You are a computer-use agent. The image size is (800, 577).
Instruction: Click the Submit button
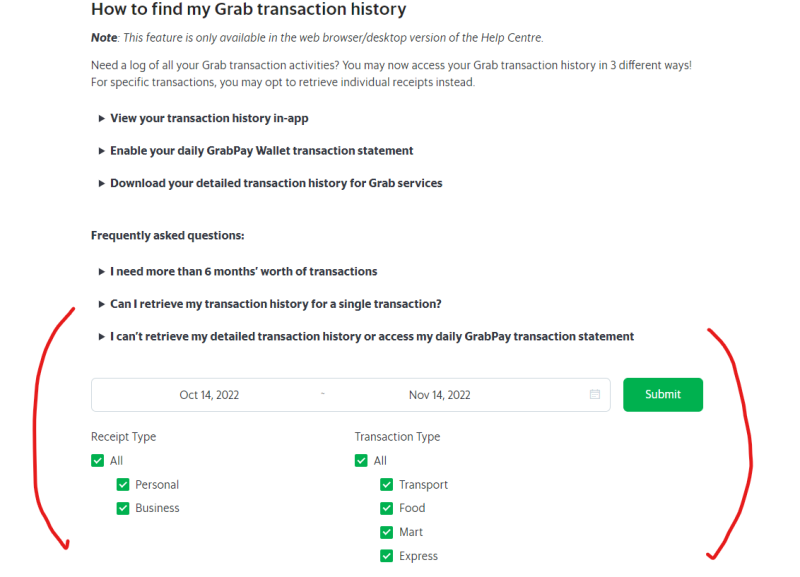[x=662, y=395]
